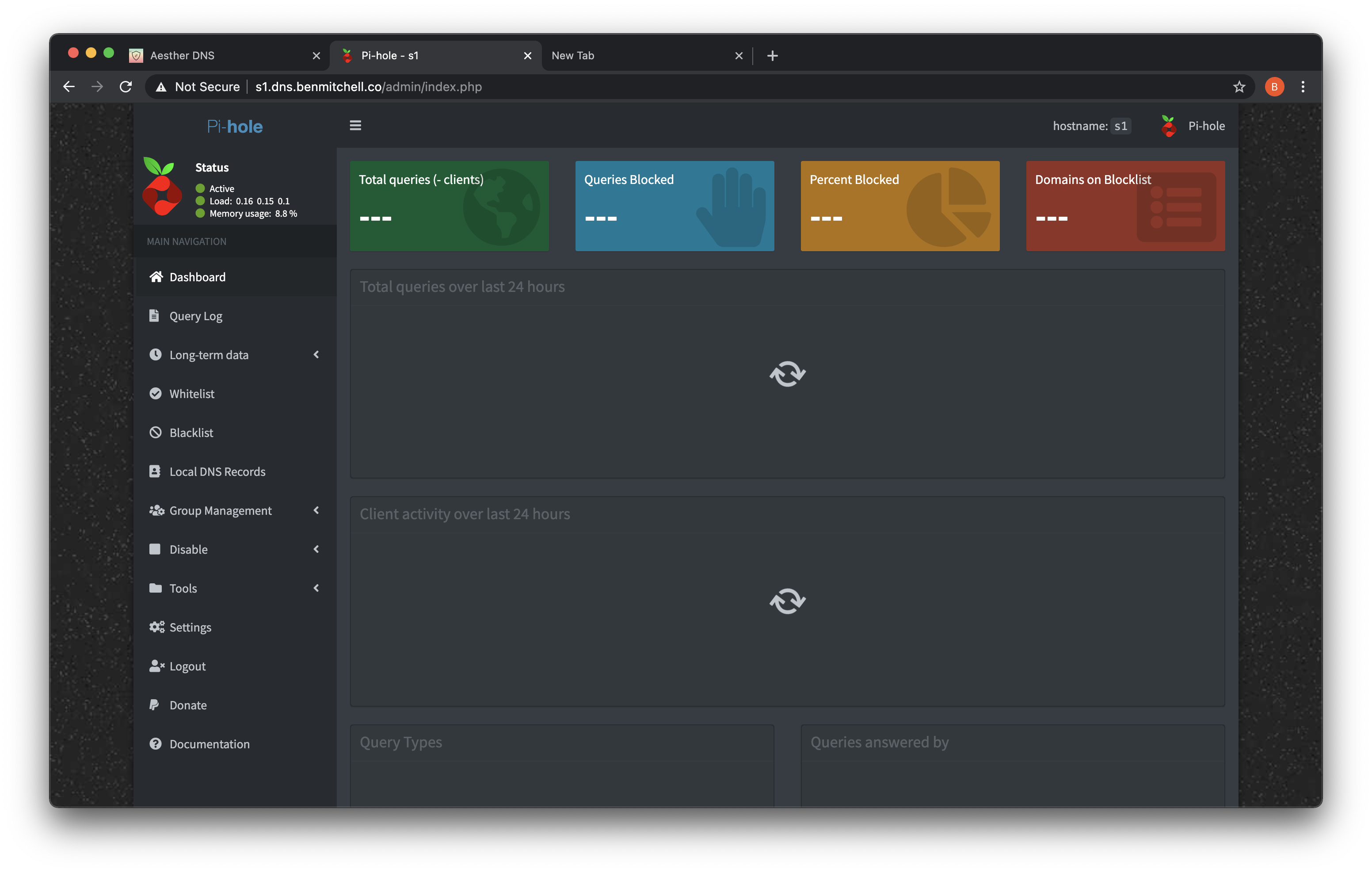Close the New Tab browser tab

(739, 55)
